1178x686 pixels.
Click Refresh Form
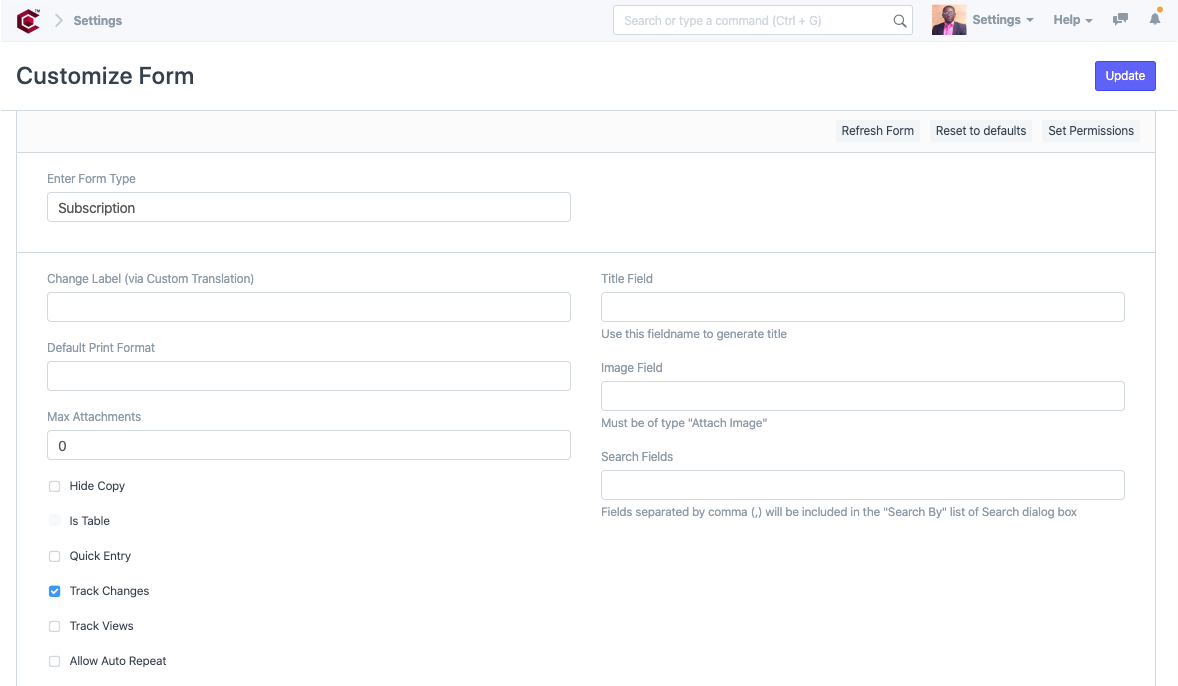(x=877, y=130)
